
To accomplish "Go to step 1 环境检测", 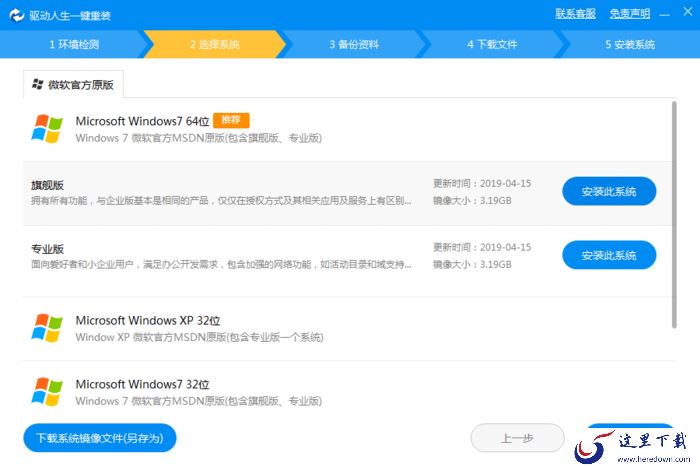I will (x=74, y=44).
